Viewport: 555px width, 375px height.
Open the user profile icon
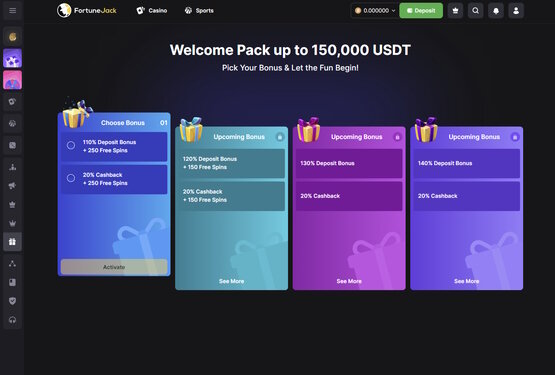(x=516, y=11)
